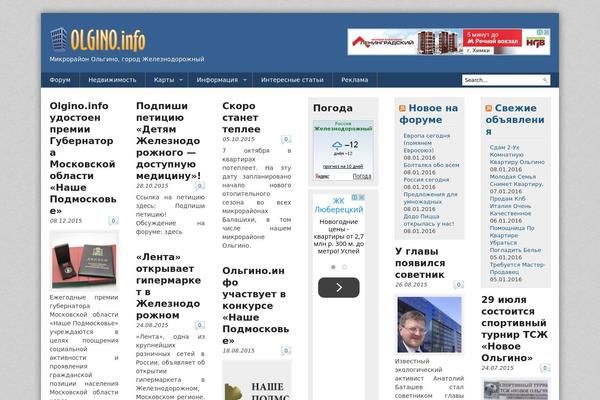Viewport: 600px width, 400px height.
Task: Open the ad choices icon on the ЖК Люберецкий ad
Action: [354, 197]
